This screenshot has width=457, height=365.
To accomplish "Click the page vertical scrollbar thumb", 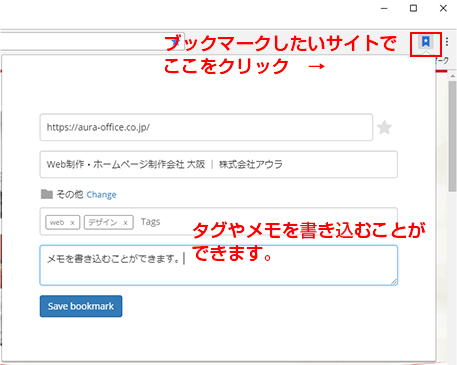I will tap(452, 136).
